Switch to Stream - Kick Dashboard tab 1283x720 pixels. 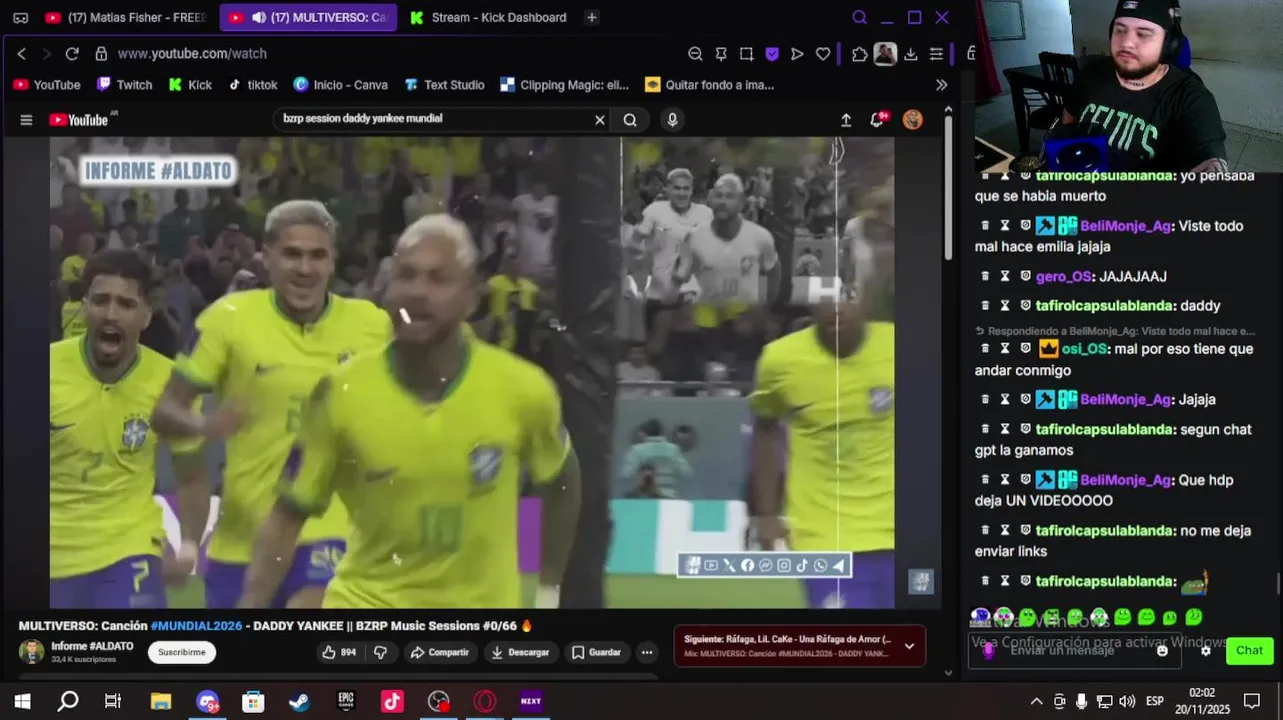click(488, 17)
